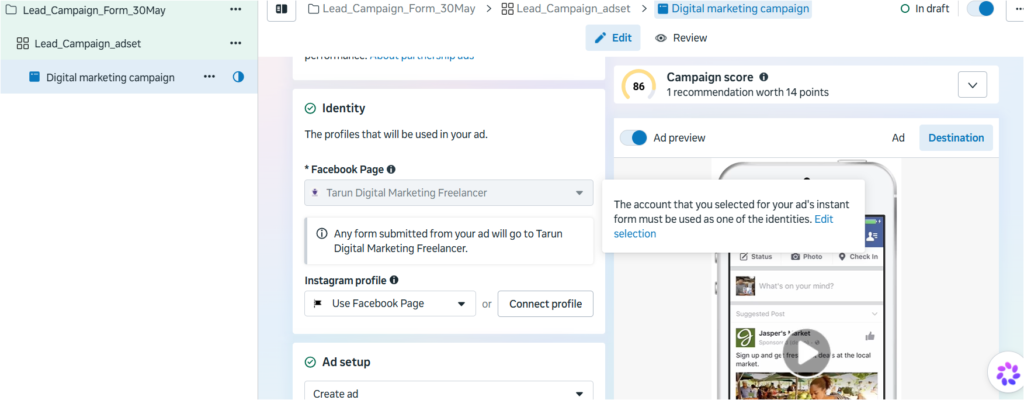Click the info icon in form submission notice
Image resolution: width=1024 pixels, height=400 pixels.
click(x=321, y=233)
